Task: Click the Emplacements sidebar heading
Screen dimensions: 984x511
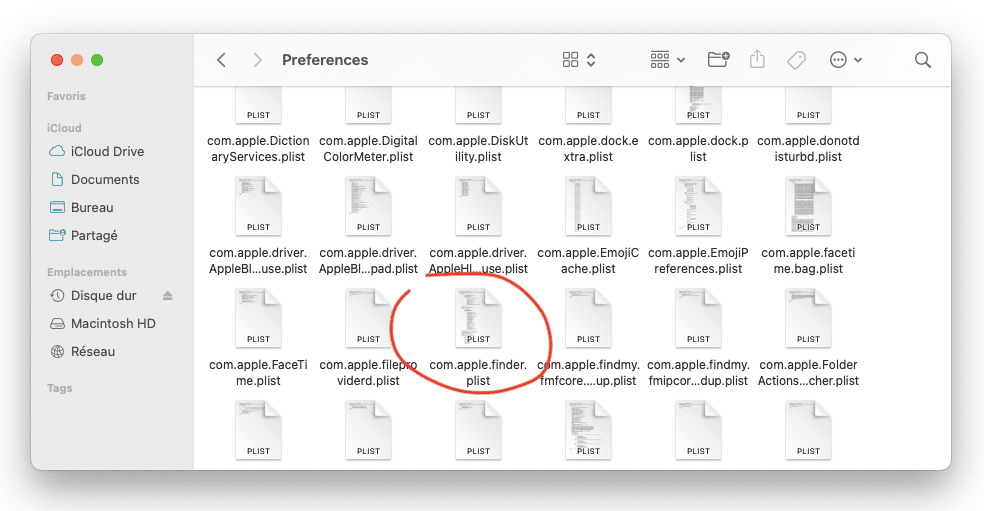Action: tap(87, 272)
